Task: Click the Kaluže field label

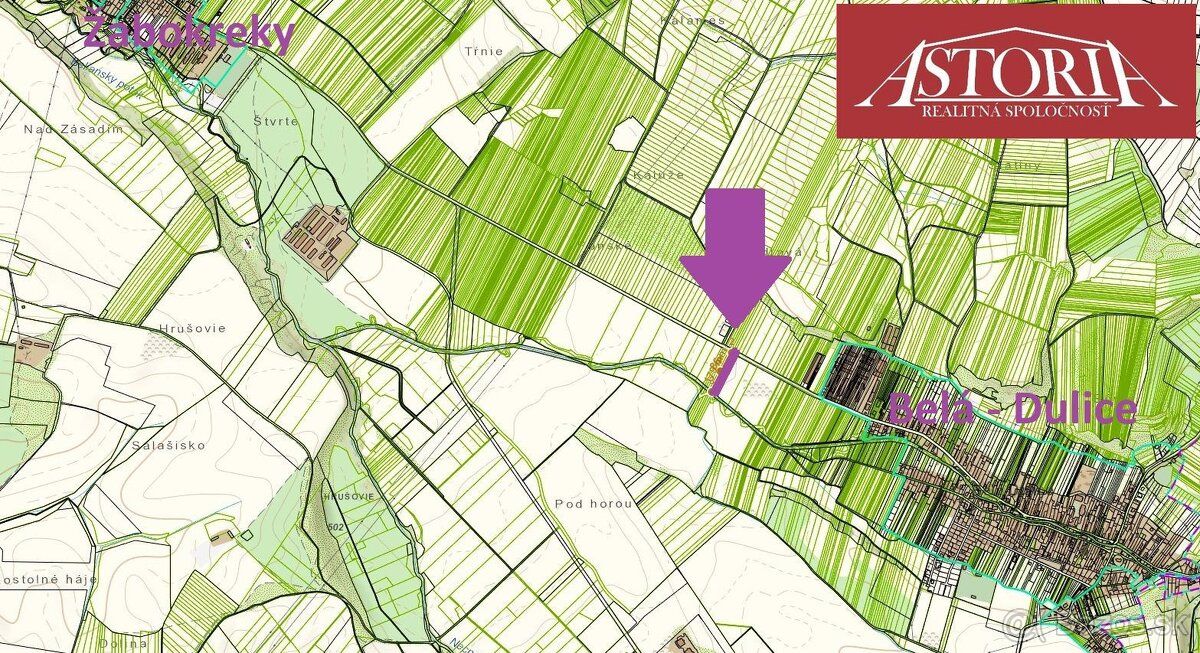Action: pyautogui.click(x=657, y=174)
